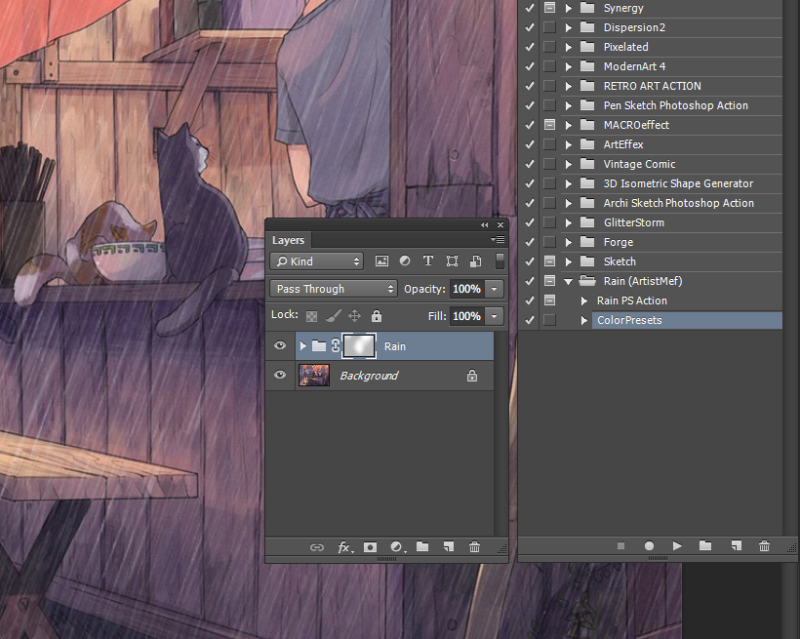The width and height of the screenshot is (800, 639).
Task: Click the Opacity percentage field
Action: point(467,289)
